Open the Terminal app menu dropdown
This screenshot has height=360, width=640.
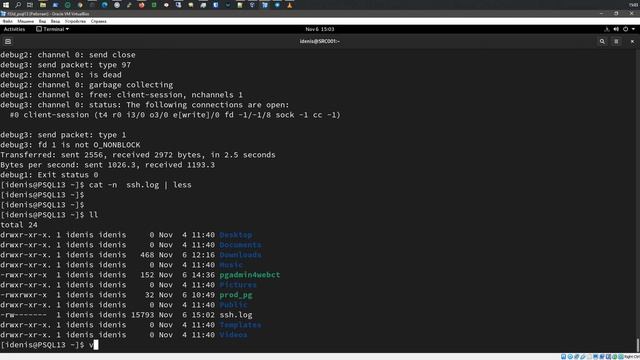coord(53,29)
